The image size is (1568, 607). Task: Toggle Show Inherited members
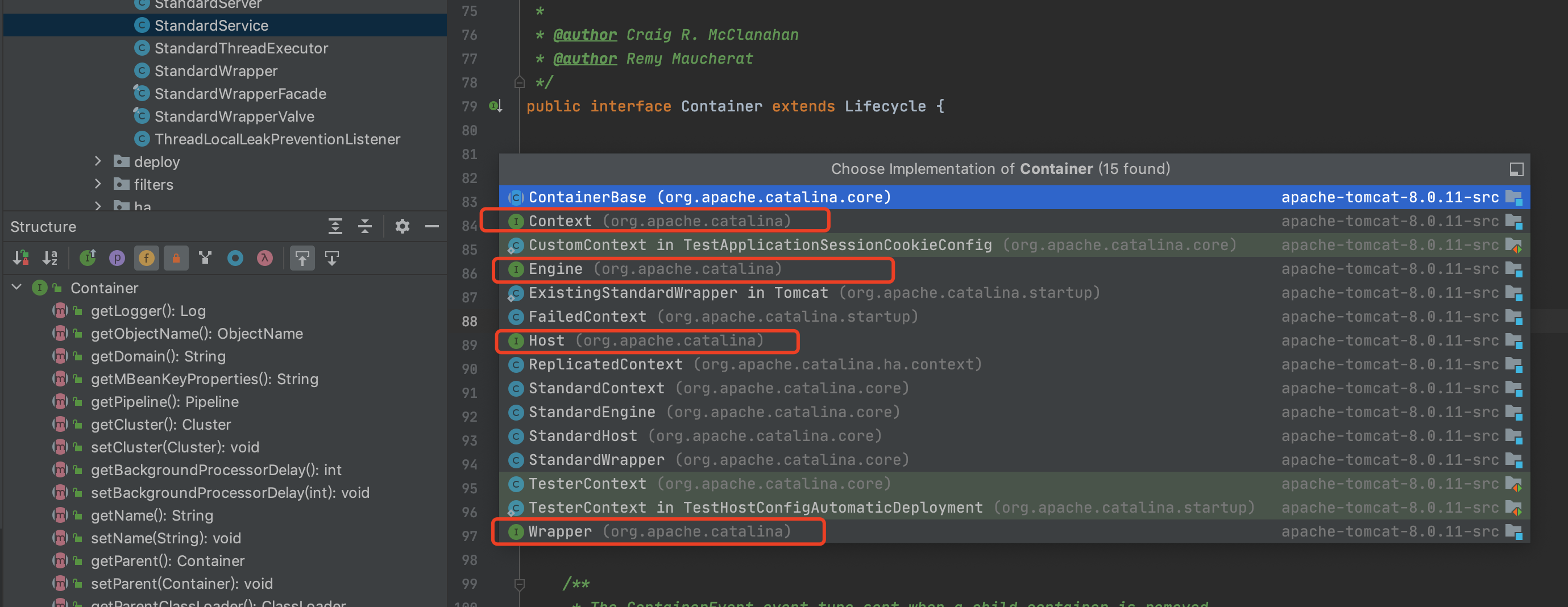(88, 258)
